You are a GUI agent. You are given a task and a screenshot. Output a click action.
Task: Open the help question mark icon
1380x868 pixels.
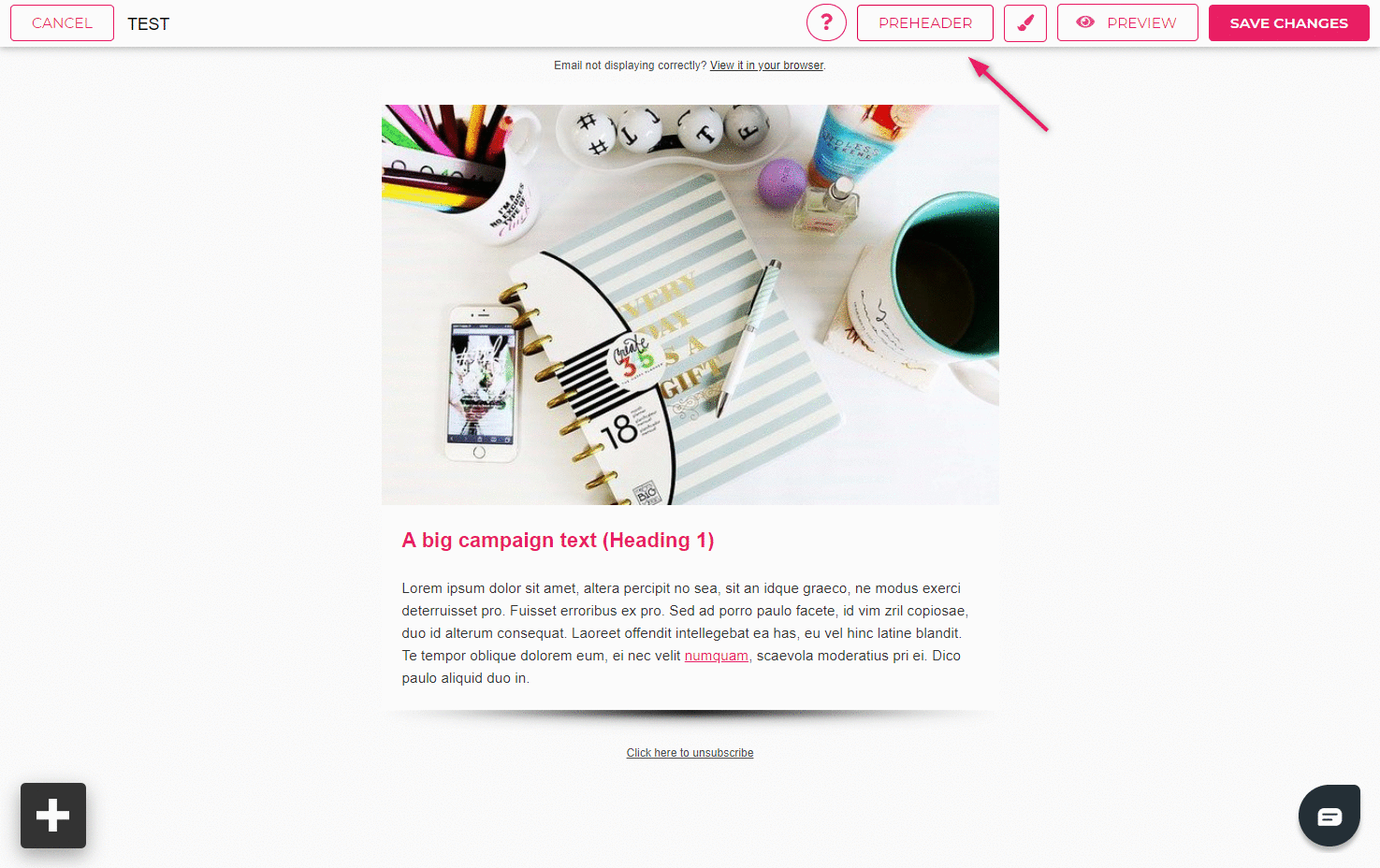826,22
